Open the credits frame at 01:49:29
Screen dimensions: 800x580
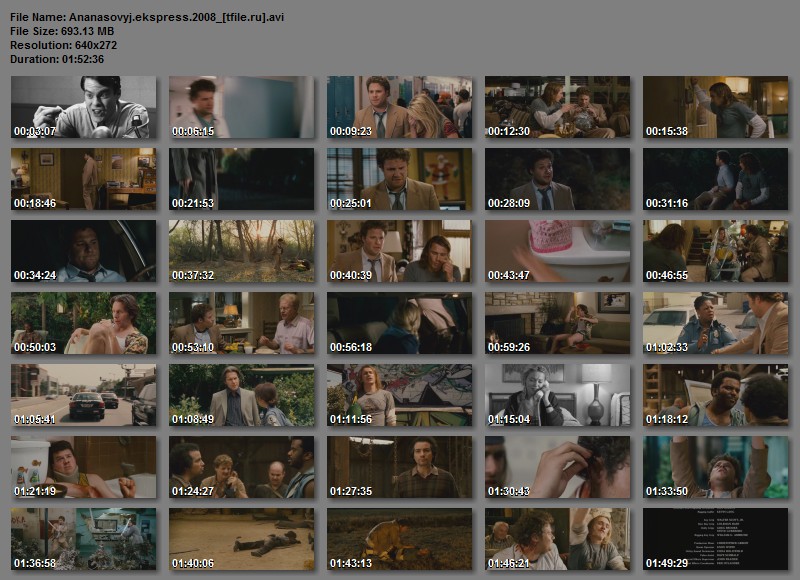[x=716, y=539]
